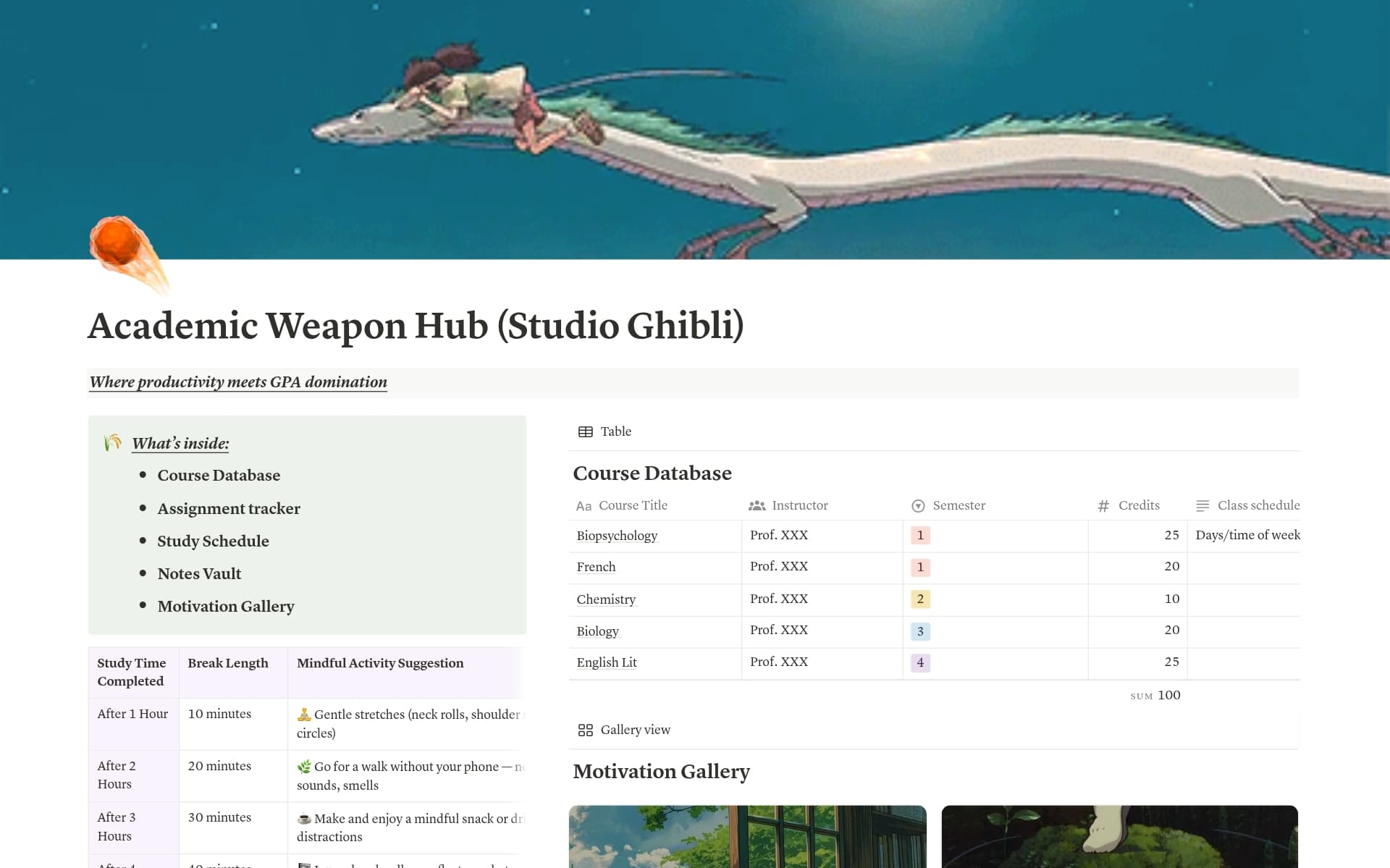Open the Biology course page
This screenshot has width=1390, height=868.
(x=597, y=631)
